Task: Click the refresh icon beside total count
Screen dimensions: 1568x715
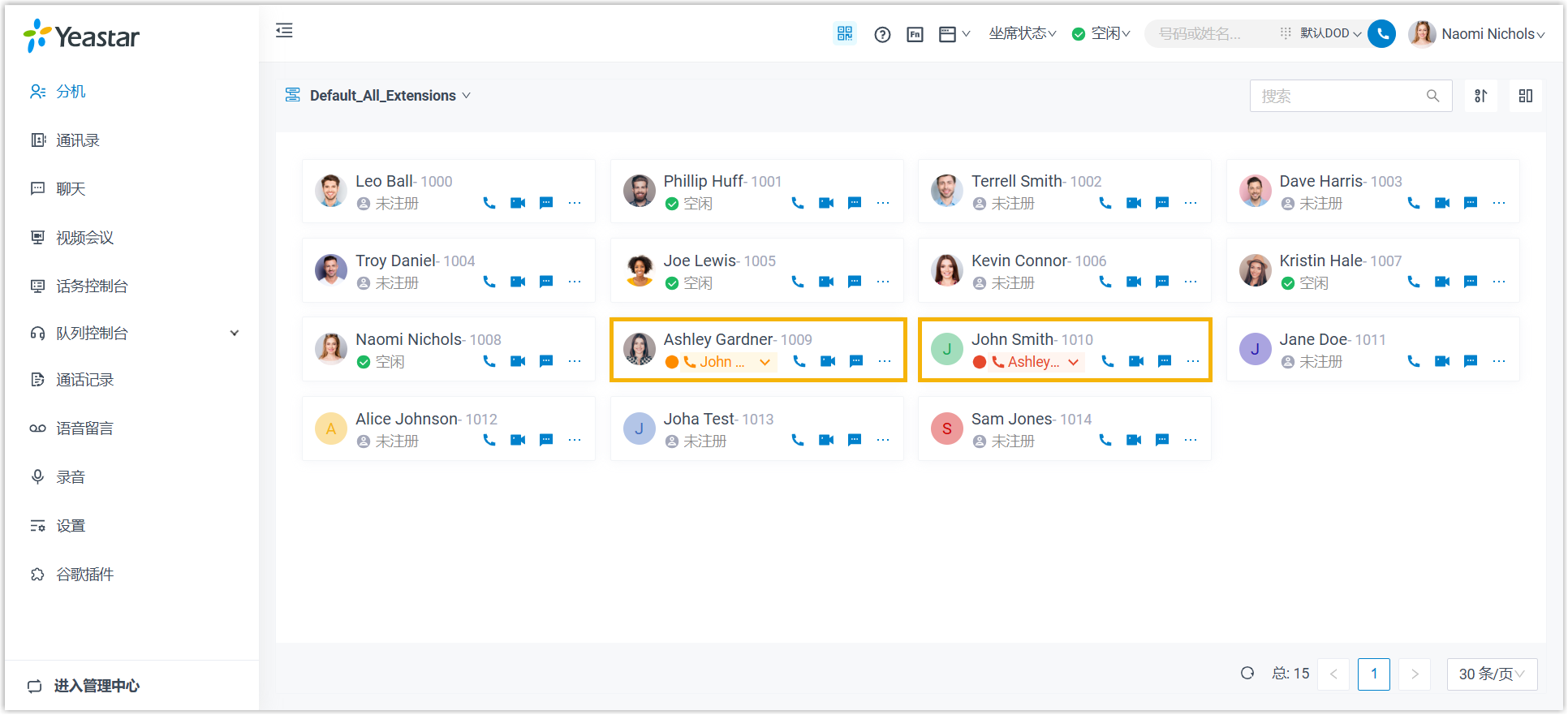Action: pyautogui.click(x=1247, y=673)
